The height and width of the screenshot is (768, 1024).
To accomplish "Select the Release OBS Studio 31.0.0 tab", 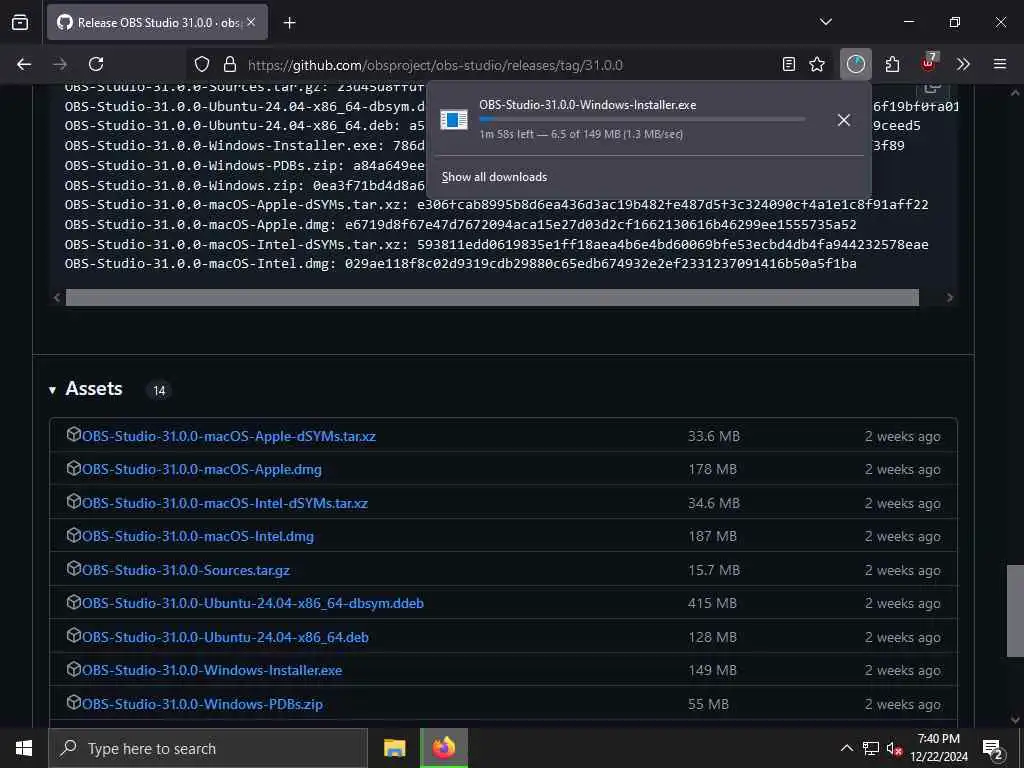I will pyautogui.click(x=157, y=22).
